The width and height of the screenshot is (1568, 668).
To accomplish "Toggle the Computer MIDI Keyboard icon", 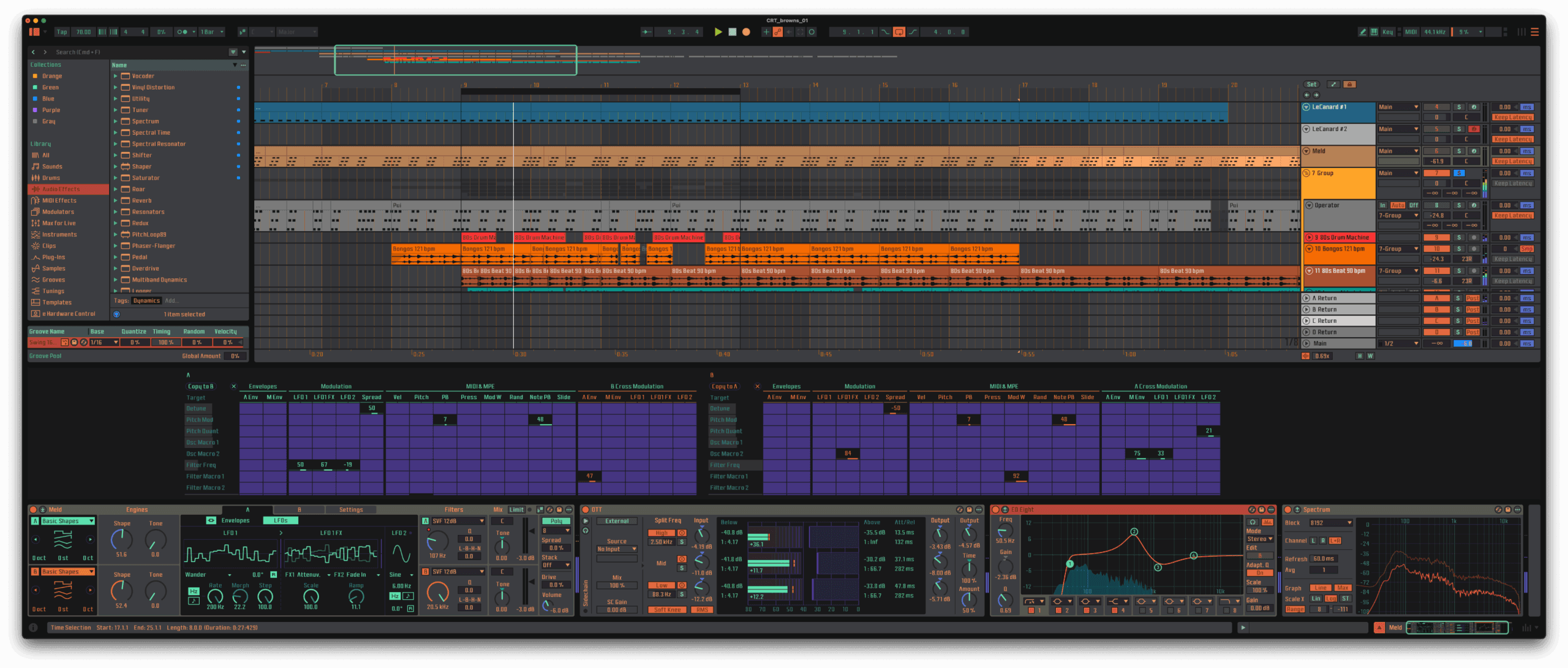I will click(x=1374, y=32).
